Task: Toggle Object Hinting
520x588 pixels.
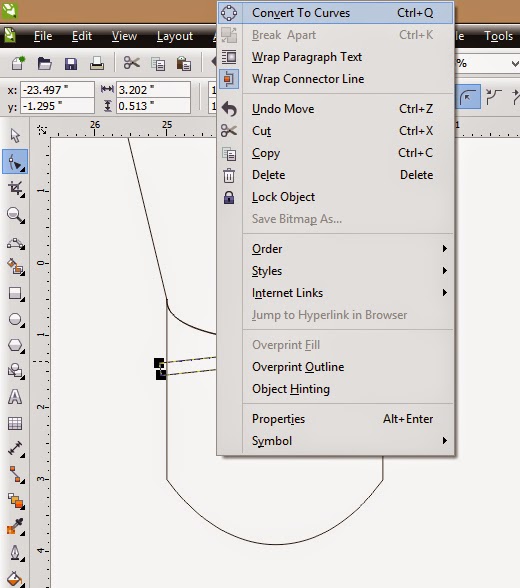Action: 336,389
